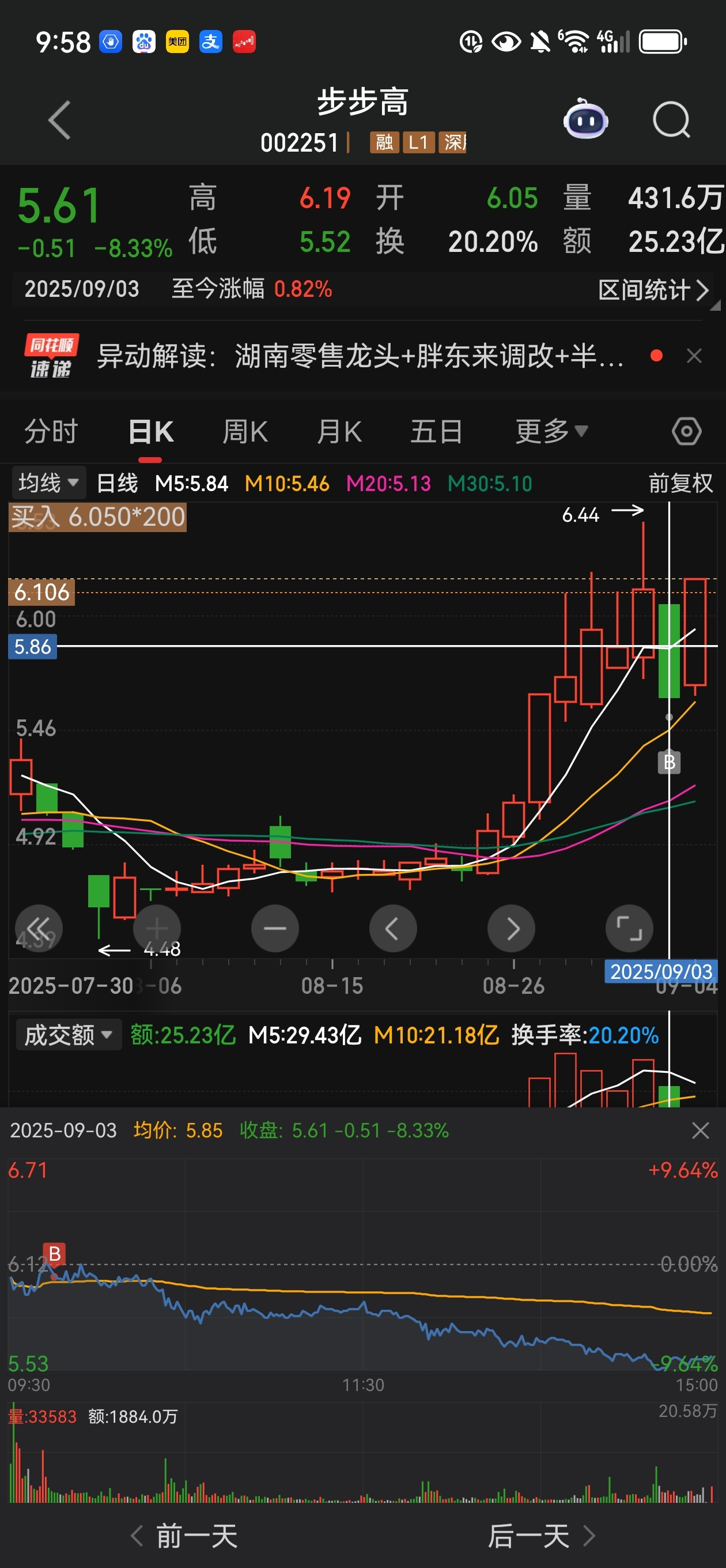This screenshot has width=726, height=1568.
Task: Open 区间统计 range statistics
Action: [x=653, y=290]
